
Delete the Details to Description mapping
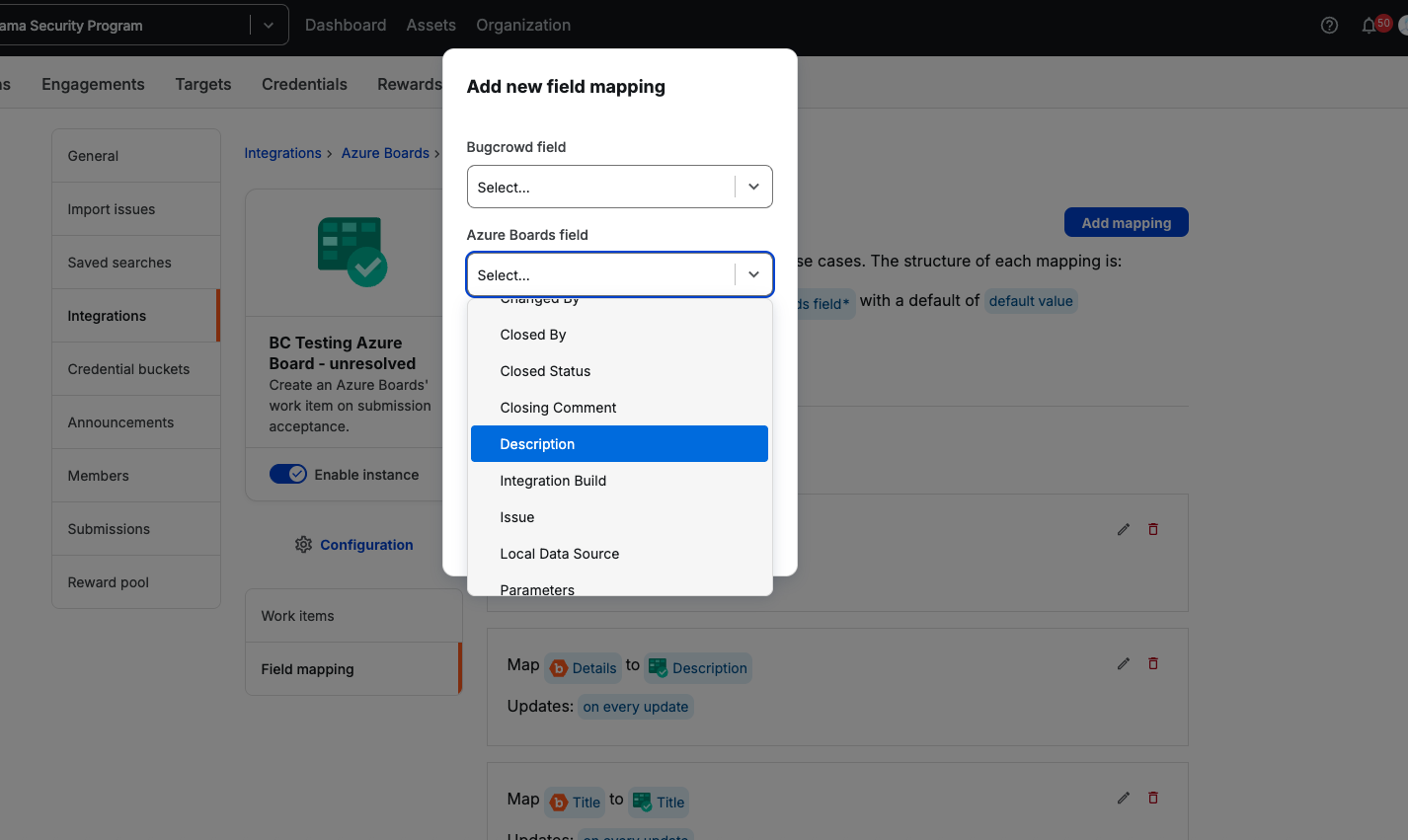point(1152,664)
